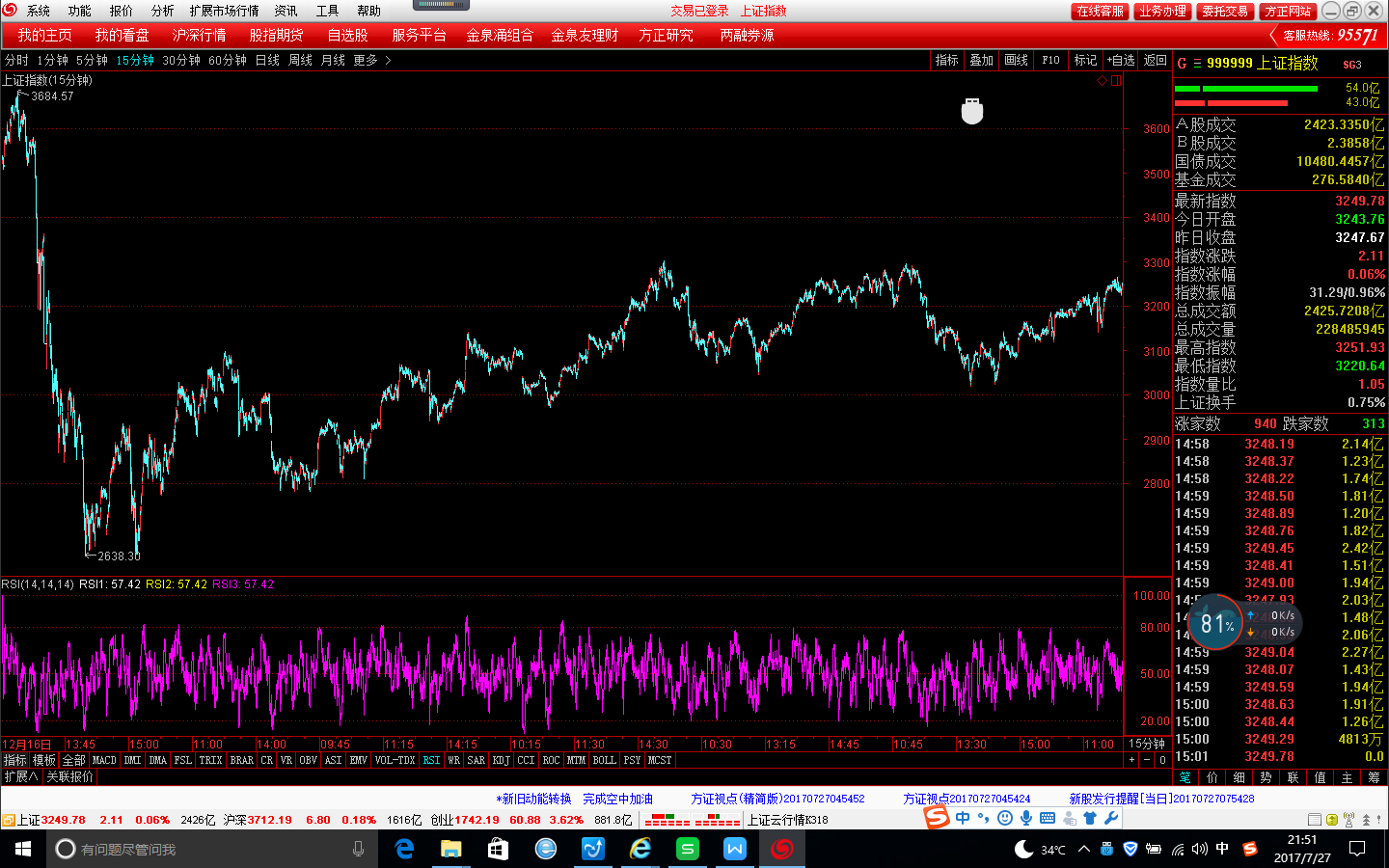Open the 帮助 menu
Image resolution: width=1389 pixels, height=868 pixels.
(368, 11)
